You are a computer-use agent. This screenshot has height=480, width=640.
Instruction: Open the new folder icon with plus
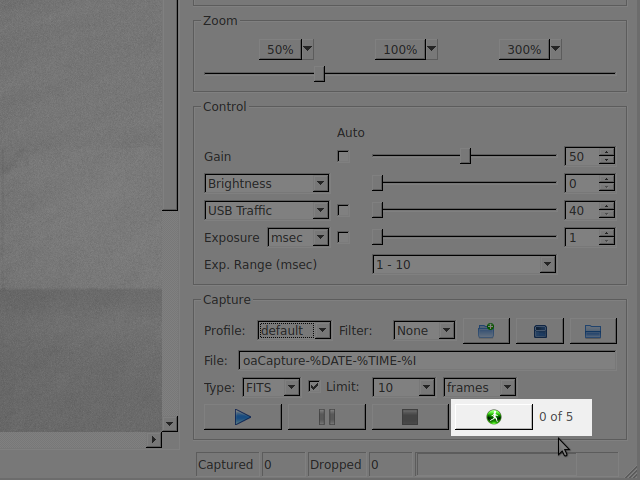486,331
